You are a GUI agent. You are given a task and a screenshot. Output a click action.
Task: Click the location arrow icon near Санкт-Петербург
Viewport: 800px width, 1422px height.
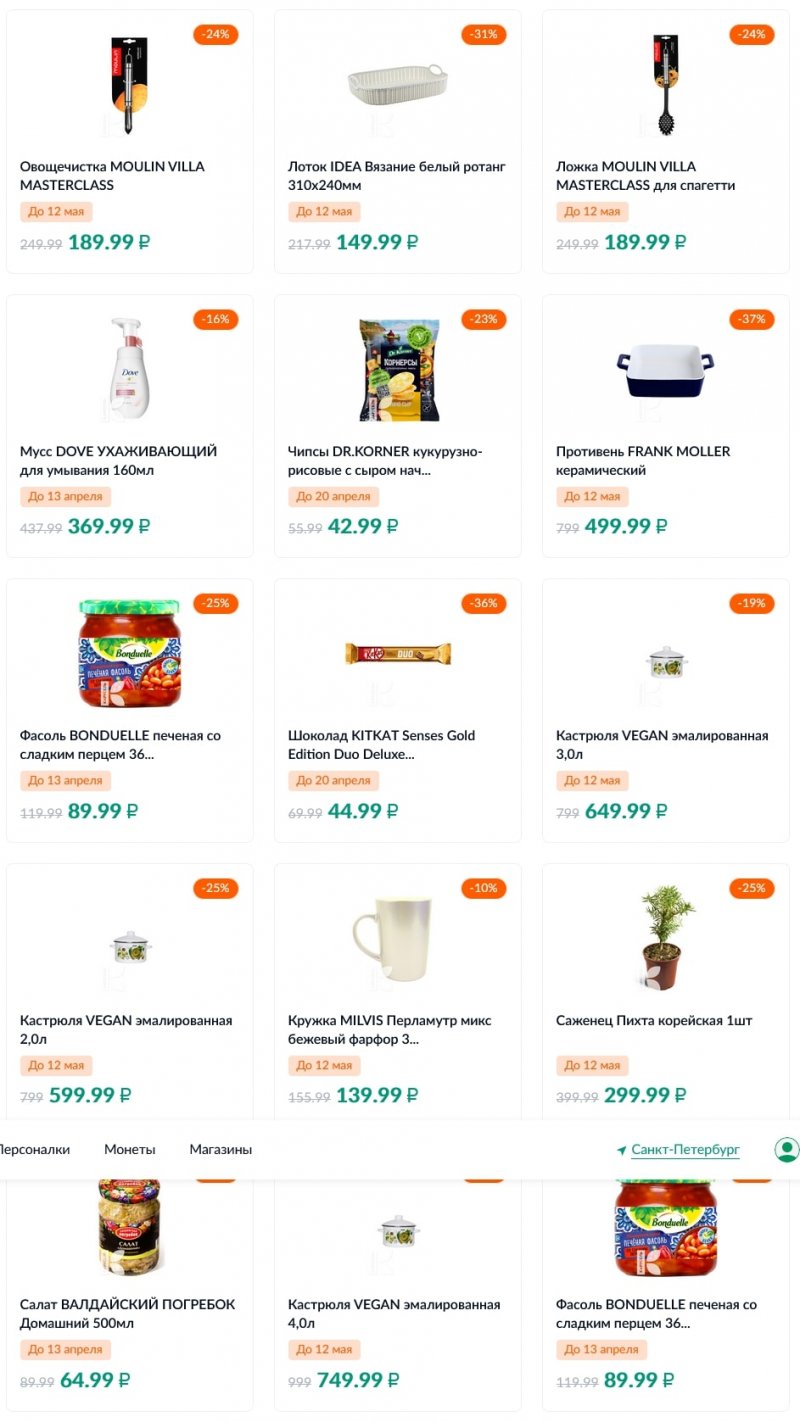pyautogui.click(x=621, y=1150)
